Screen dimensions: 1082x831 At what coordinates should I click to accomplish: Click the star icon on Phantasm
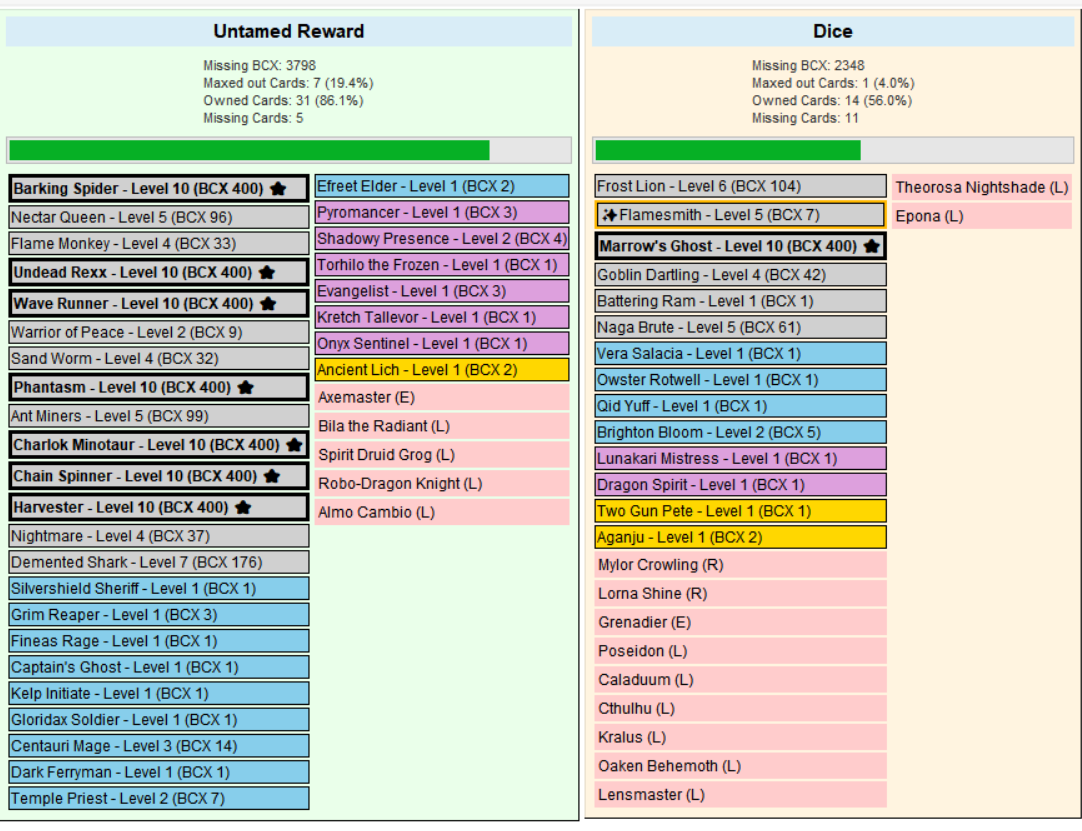(x=246, y=387)
